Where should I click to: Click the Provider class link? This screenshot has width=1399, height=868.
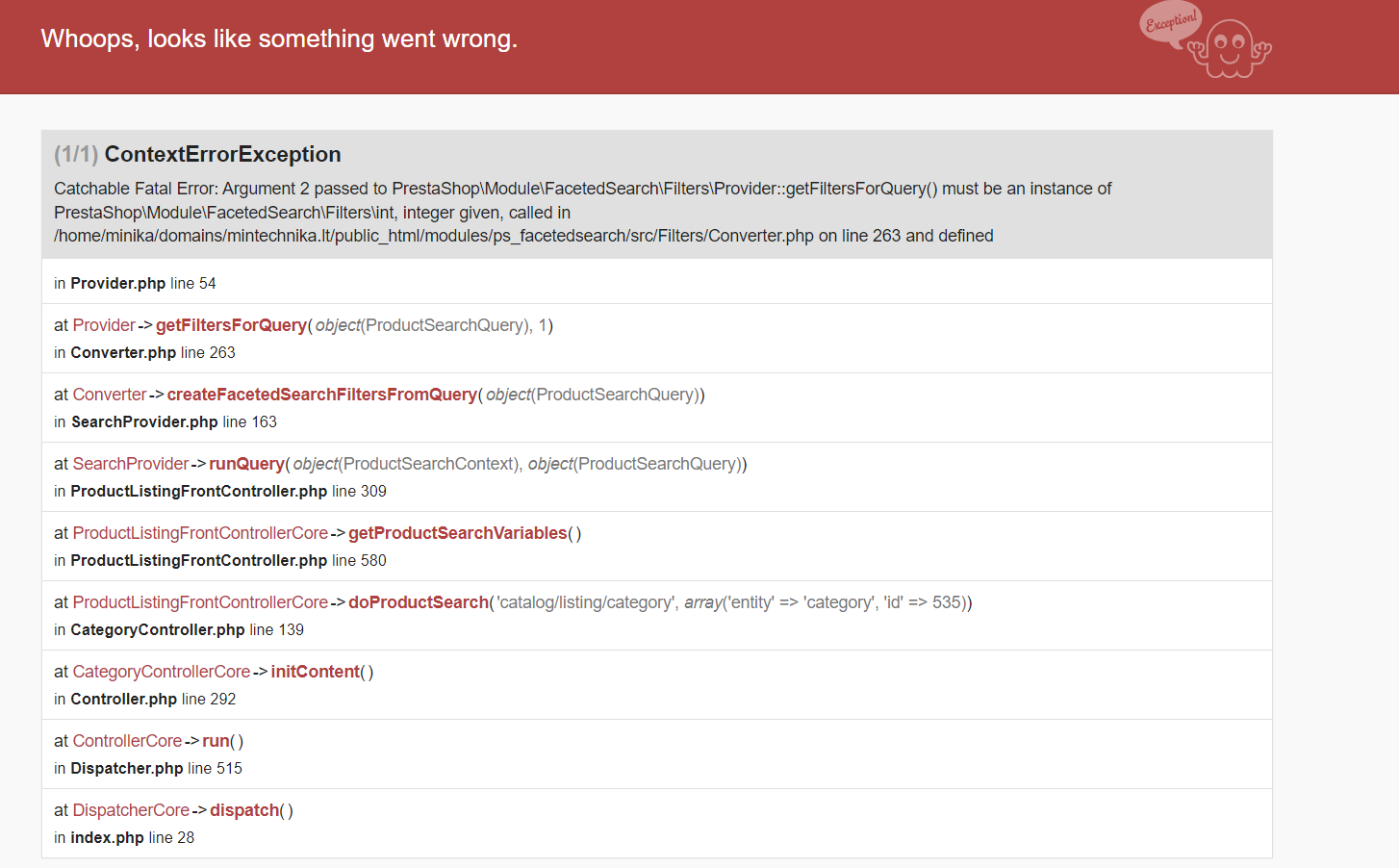pyautogui.click(x=104, y=325)
